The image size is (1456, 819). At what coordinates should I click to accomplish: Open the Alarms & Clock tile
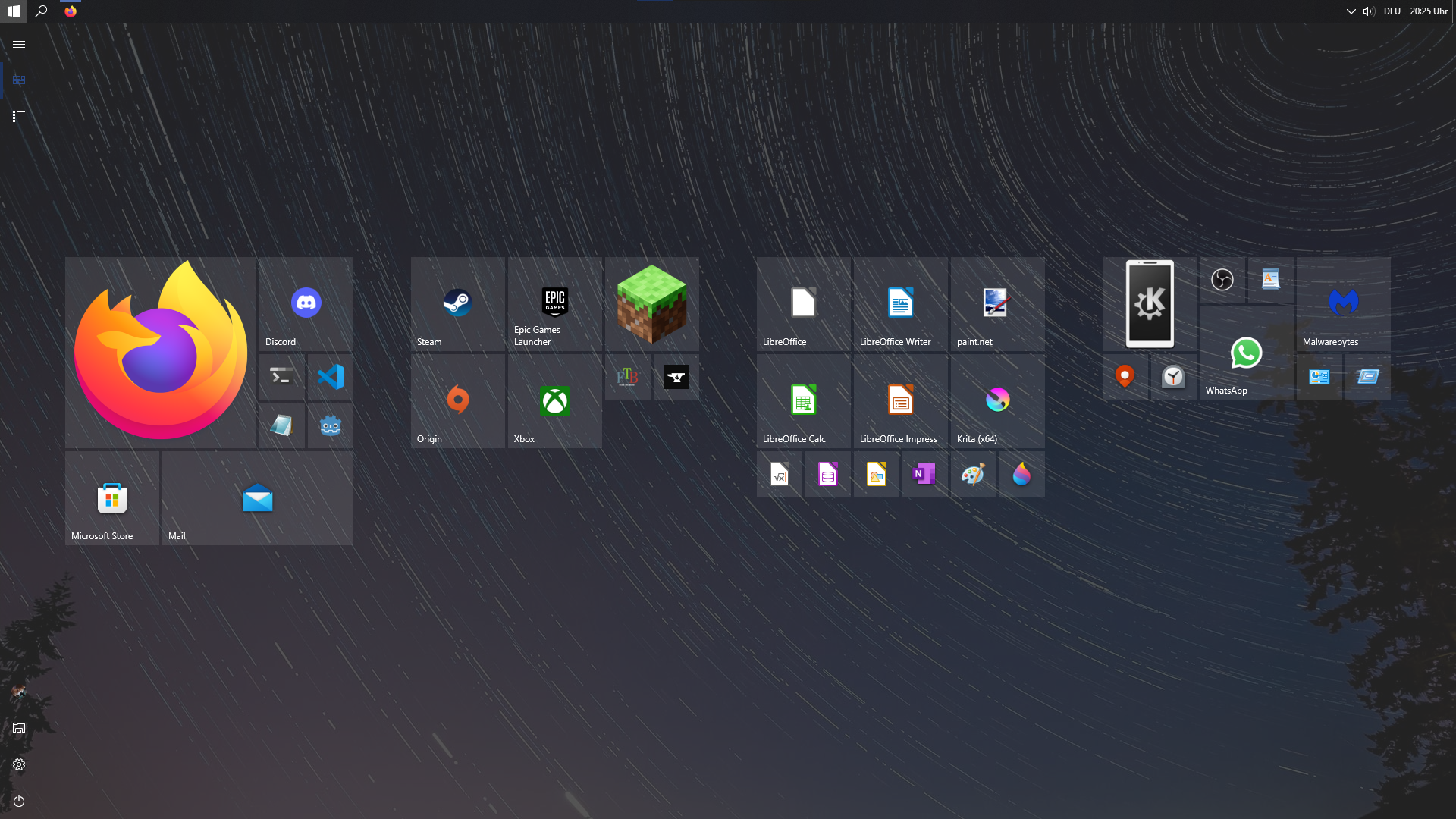coord(1174,377)
